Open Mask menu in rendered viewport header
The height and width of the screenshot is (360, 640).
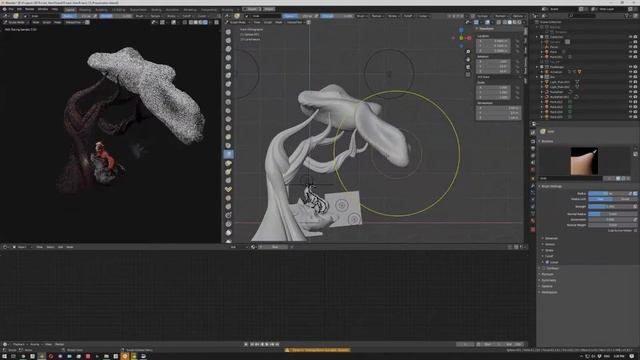pos(58,22)
